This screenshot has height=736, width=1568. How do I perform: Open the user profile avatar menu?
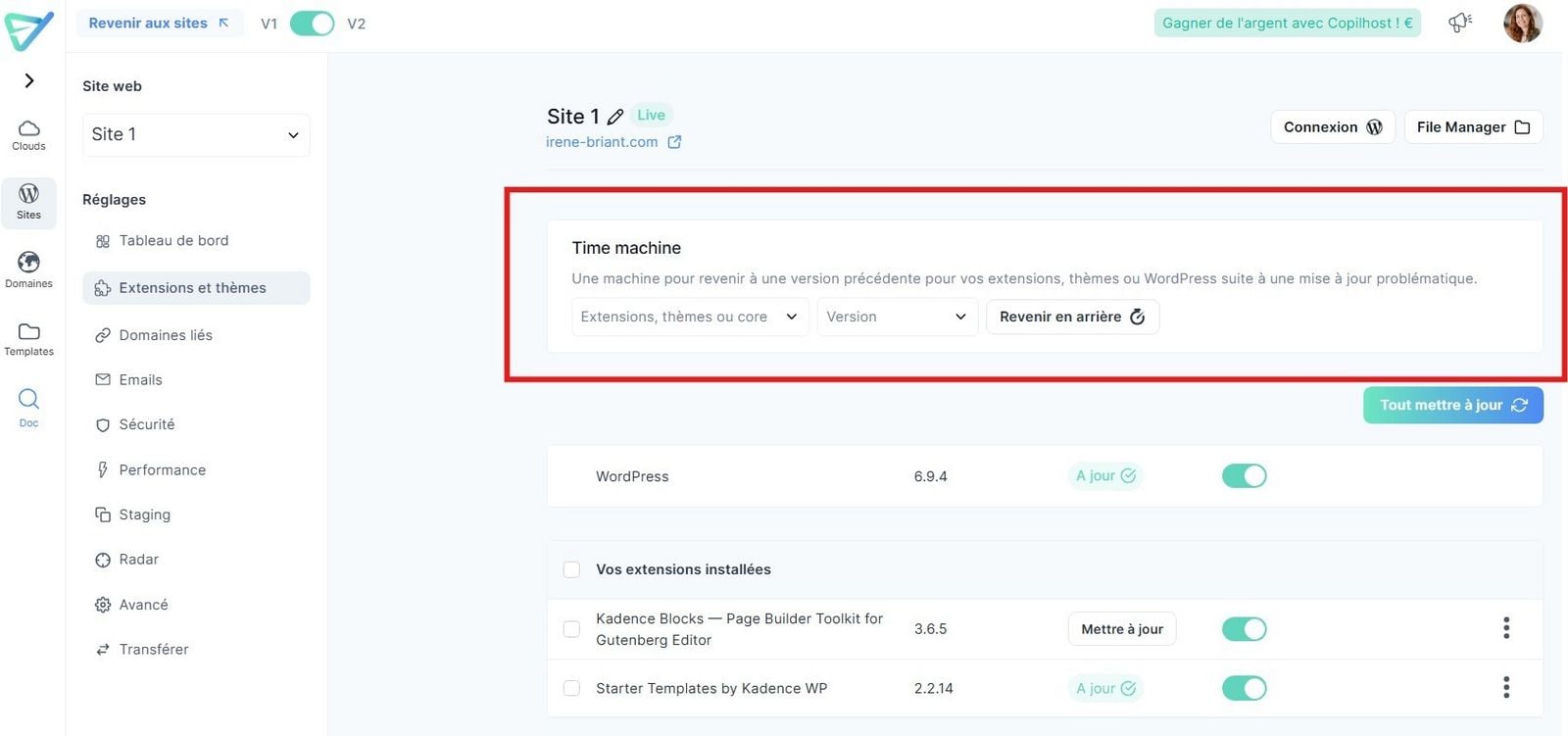click(x=1523, y=23)
